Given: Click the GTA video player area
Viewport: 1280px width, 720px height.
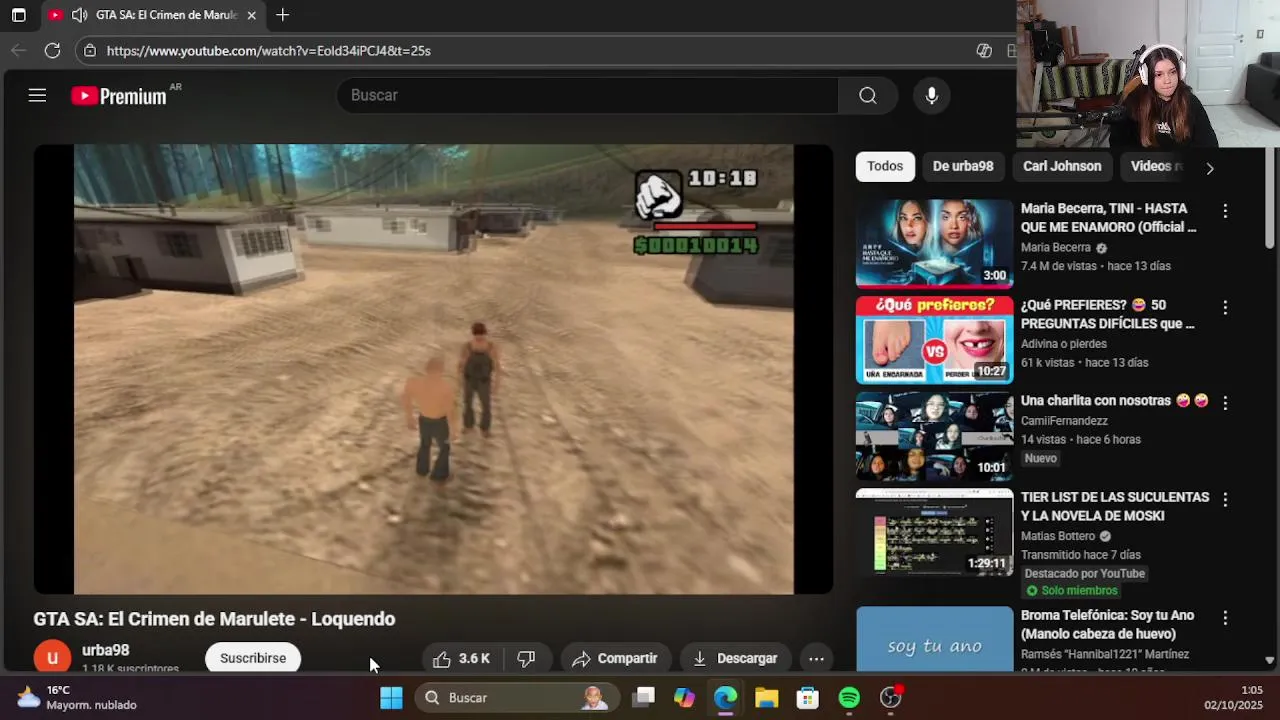Looking at the screenshot, I should click(433, 370).
